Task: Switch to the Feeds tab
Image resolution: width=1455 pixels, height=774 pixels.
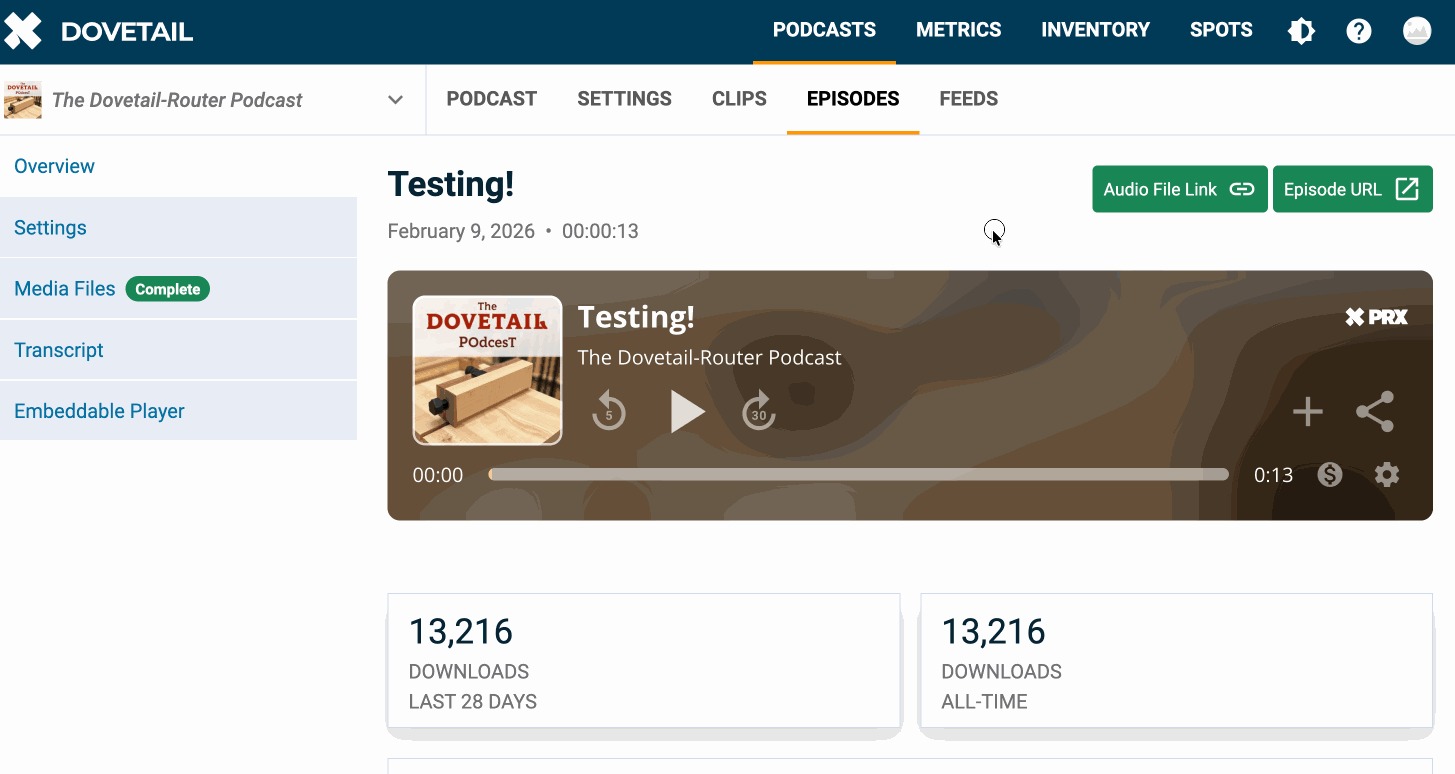Action: (x=968, y=99)
